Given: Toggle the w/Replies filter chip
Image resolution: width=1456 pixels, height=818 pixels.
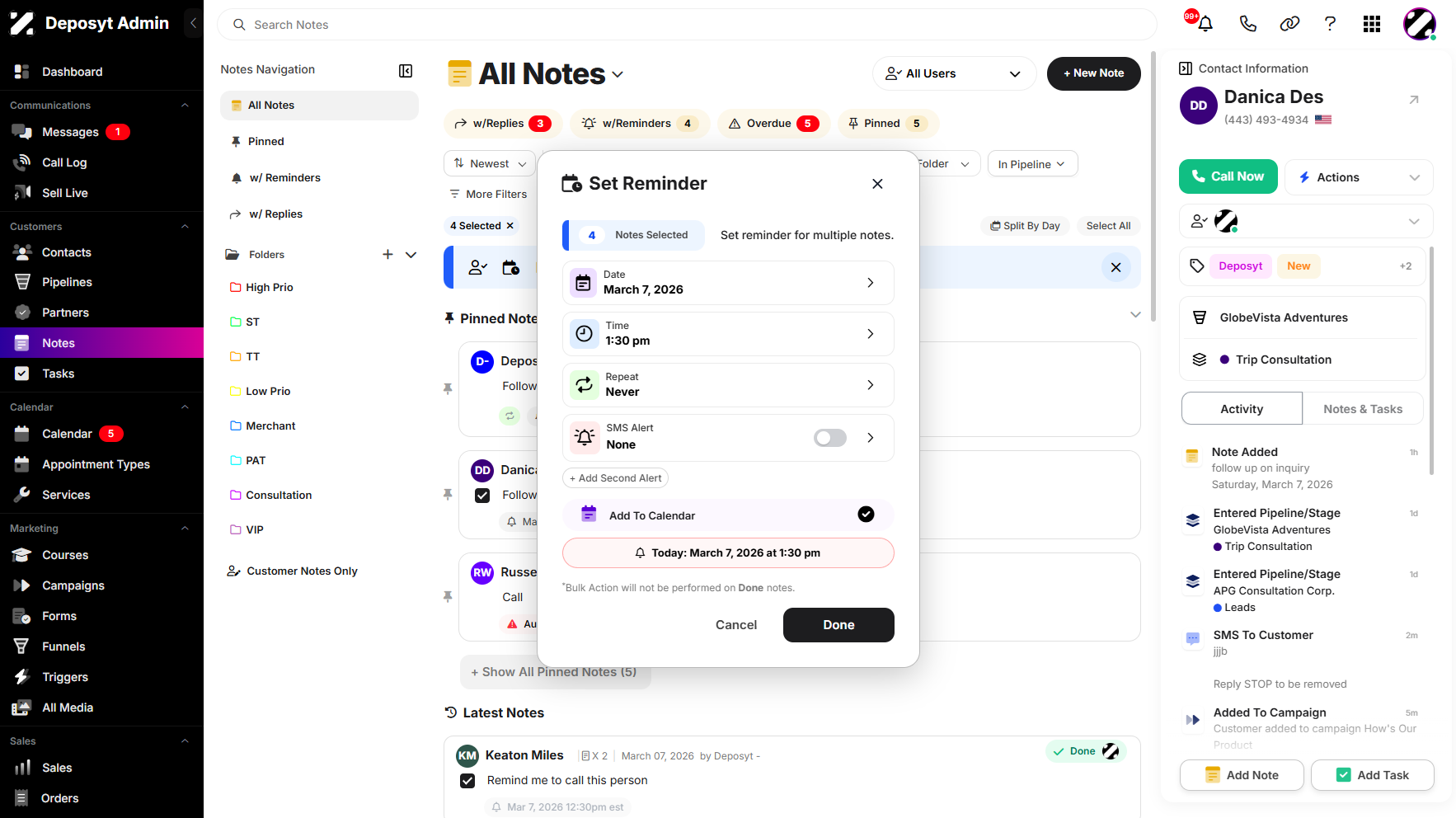Looking at the screenshot, I should 503,124.
